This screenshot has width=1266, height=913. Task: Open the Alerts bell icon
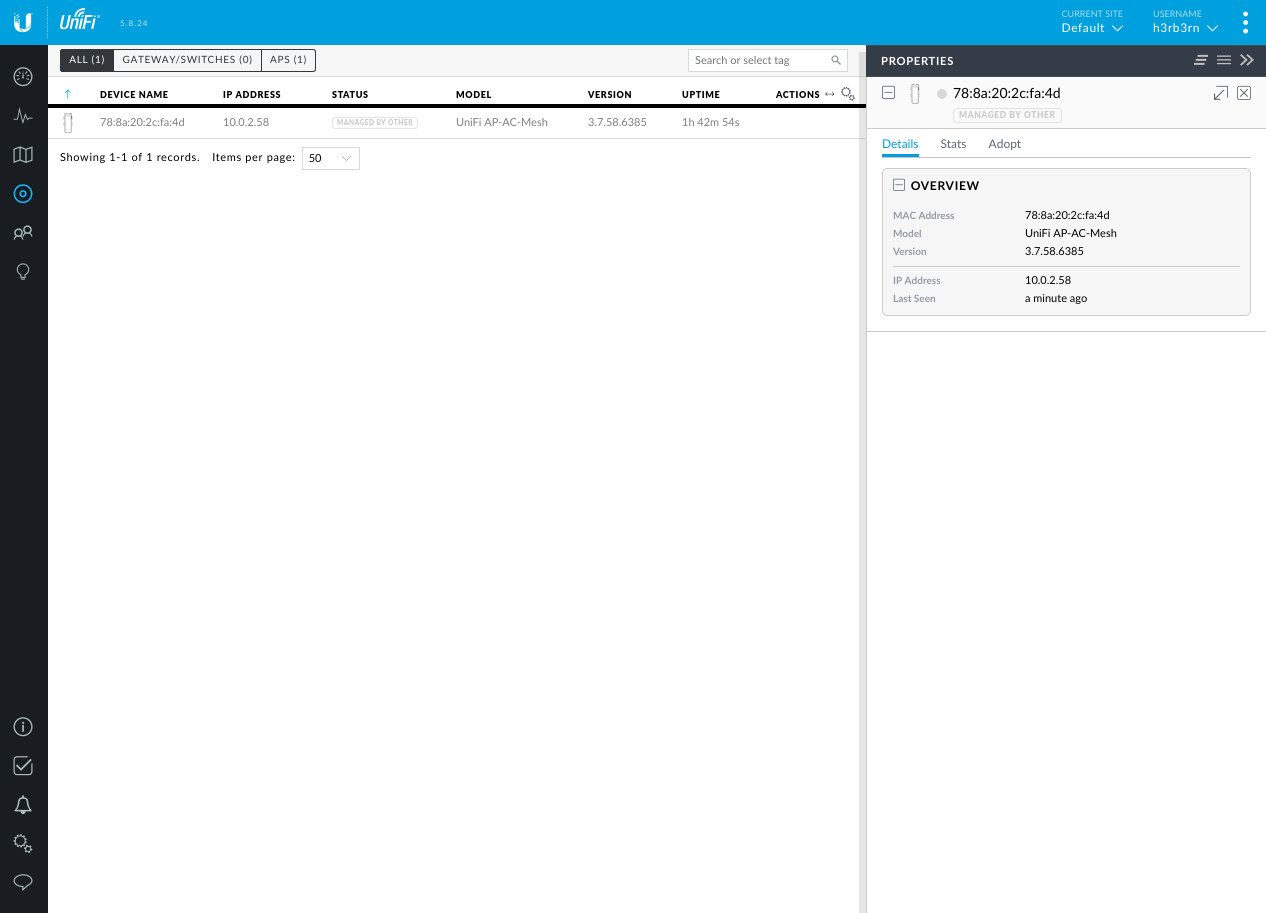pyautogui.click(x=23, y=805)
